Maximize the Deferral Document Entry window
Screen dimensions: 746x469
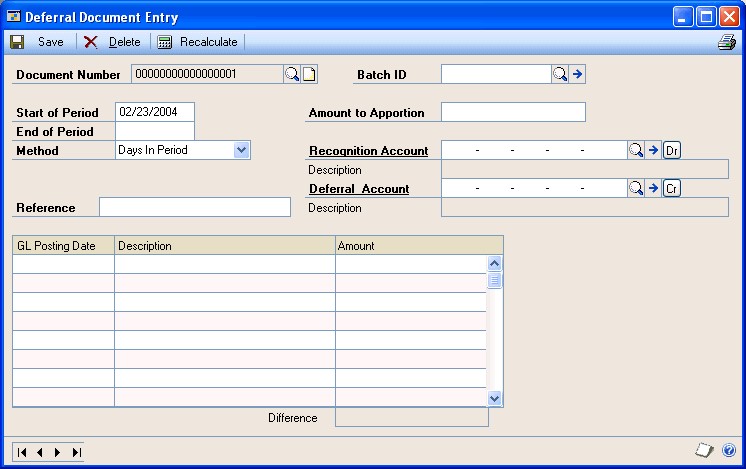click(706, 17)
